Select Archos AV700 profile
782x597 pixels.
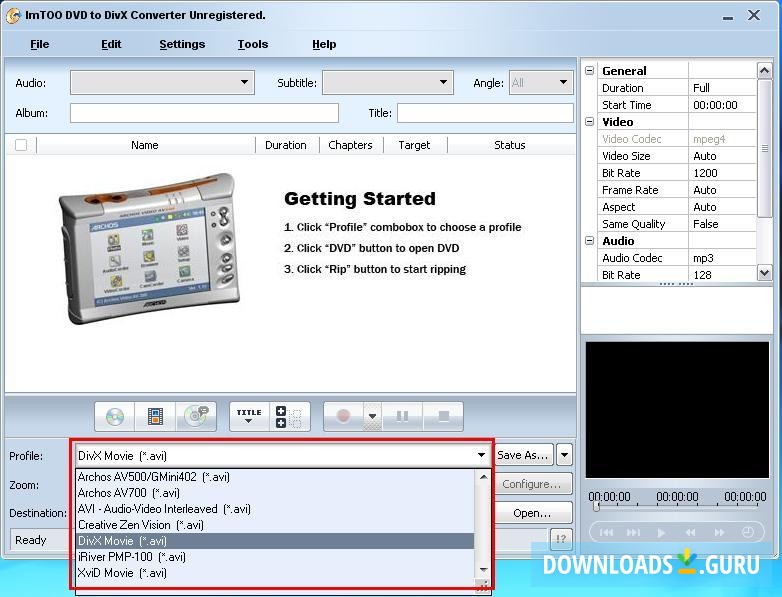pos(275,493)
